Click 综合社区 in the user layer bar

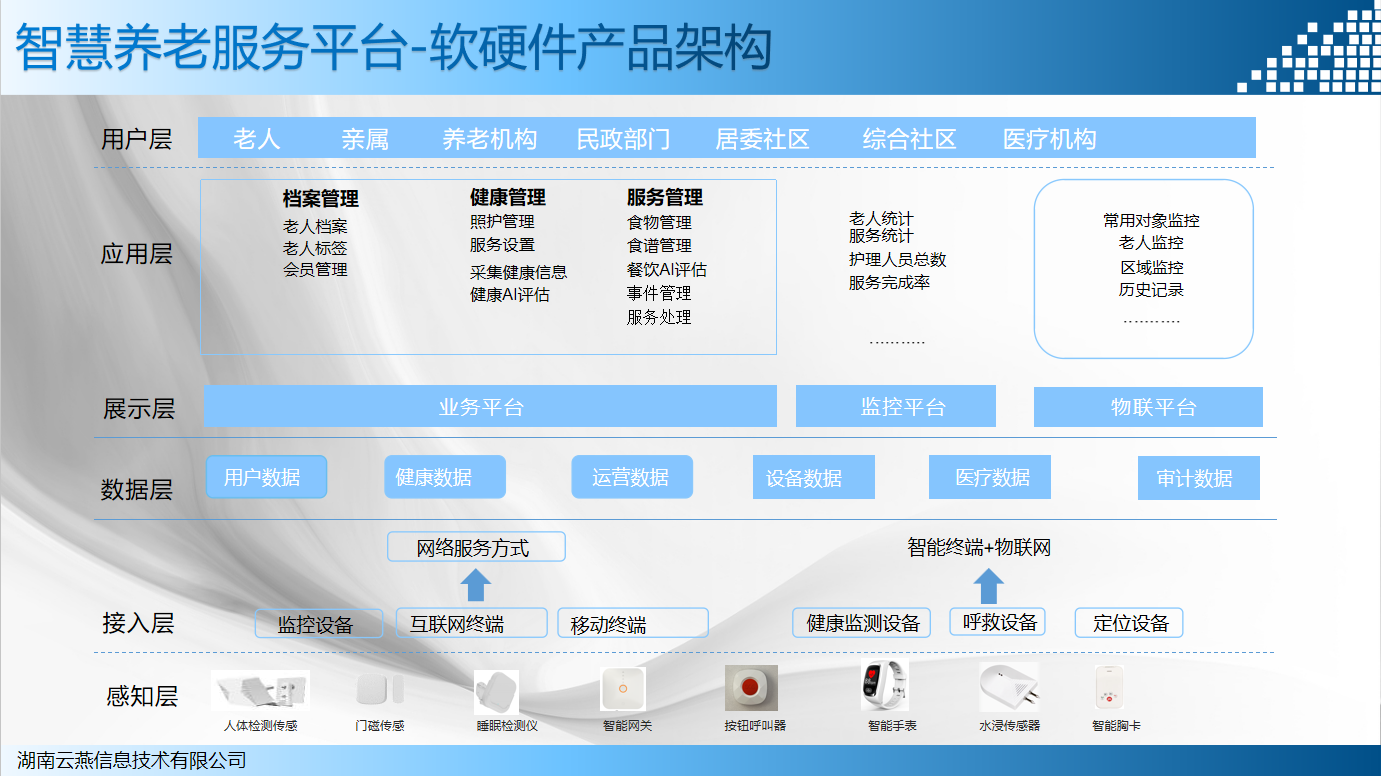pos(910,139)
